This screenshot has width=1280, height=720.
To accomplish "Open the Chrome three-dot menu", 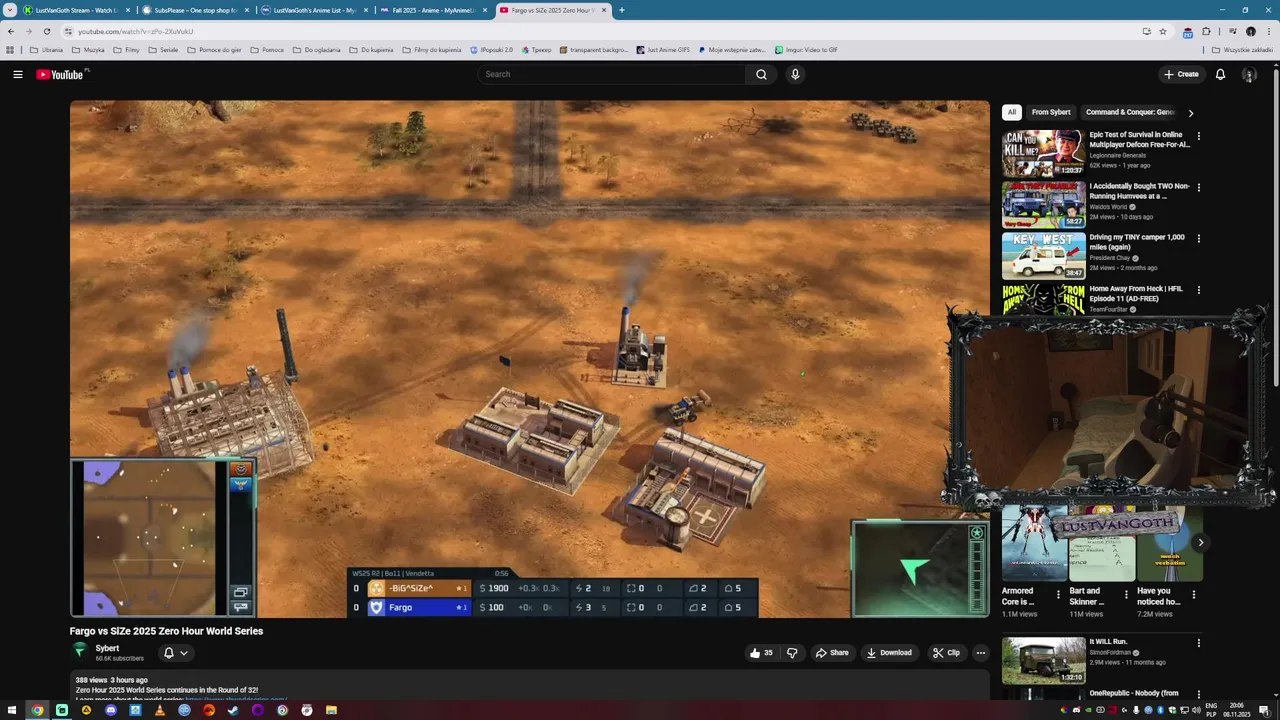I will click(x=1268, y=31).
